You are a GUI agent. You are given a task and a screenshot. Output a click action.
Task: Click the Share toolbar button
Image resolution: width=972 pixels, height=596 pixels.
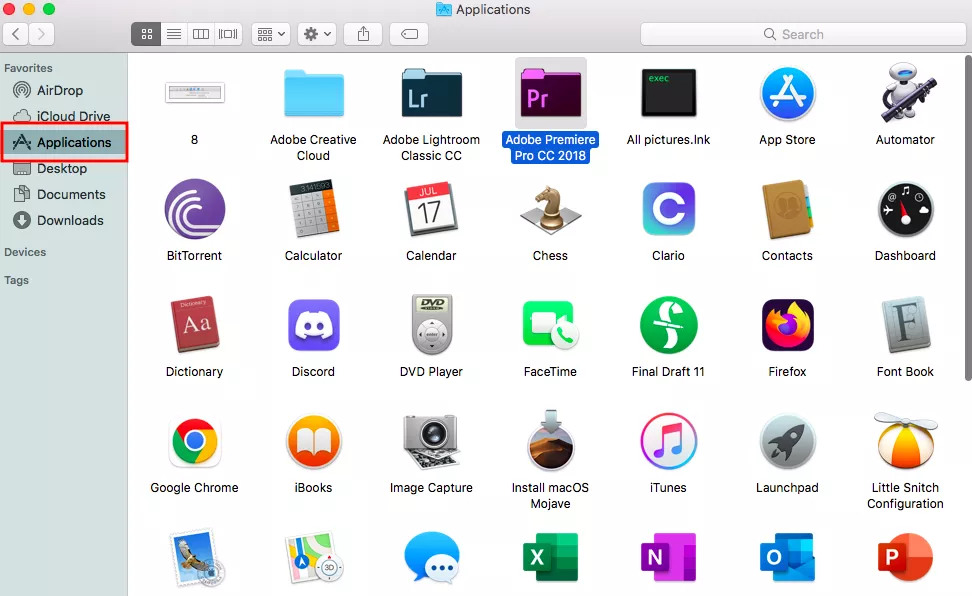pos(363,34)
